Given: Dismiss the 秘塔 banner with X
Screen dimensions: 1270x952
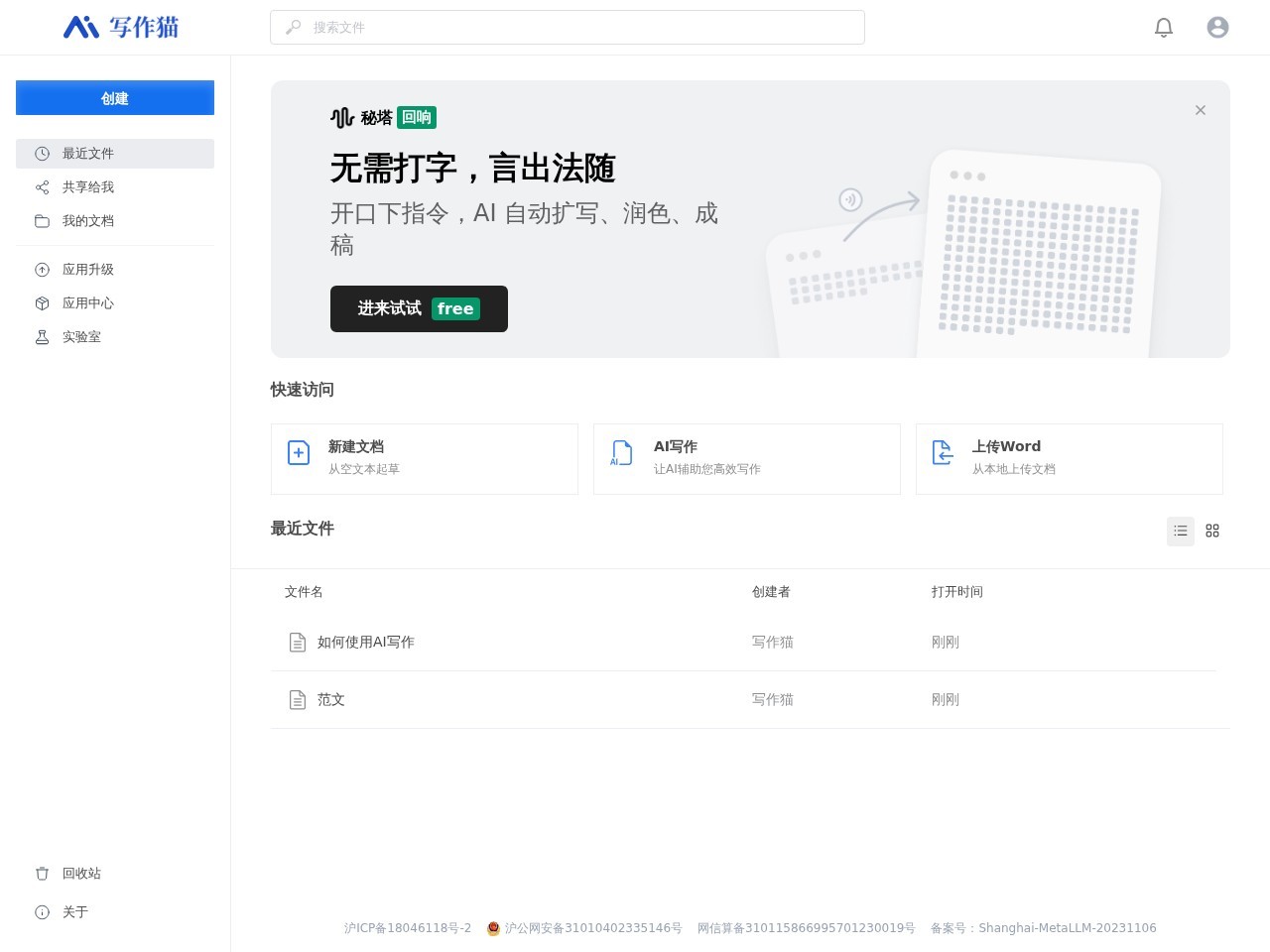Looking at the screenshot, I should [x=1201, y=110].
